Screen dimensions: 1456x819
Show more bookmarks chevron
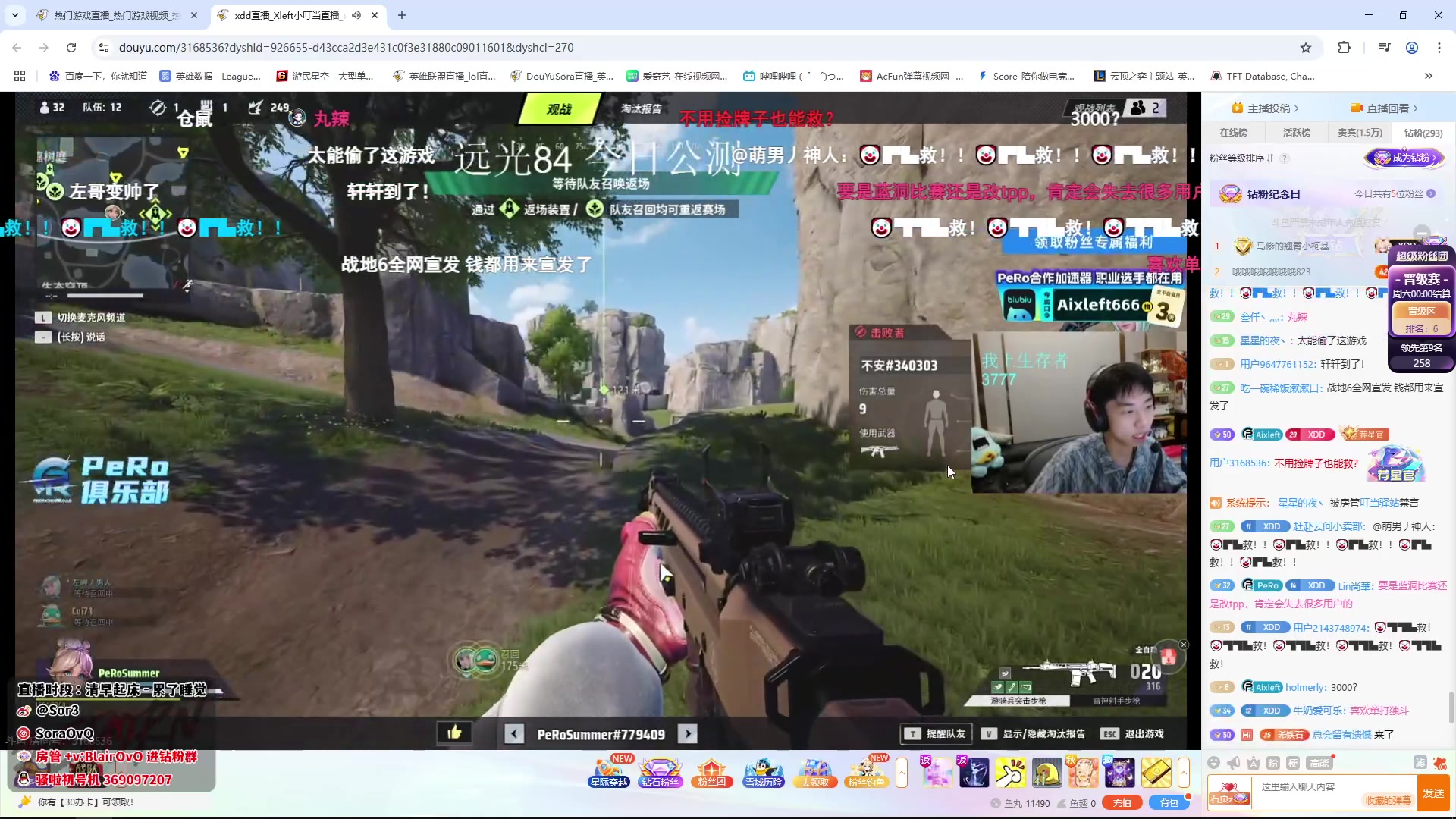coord(1429,76)
